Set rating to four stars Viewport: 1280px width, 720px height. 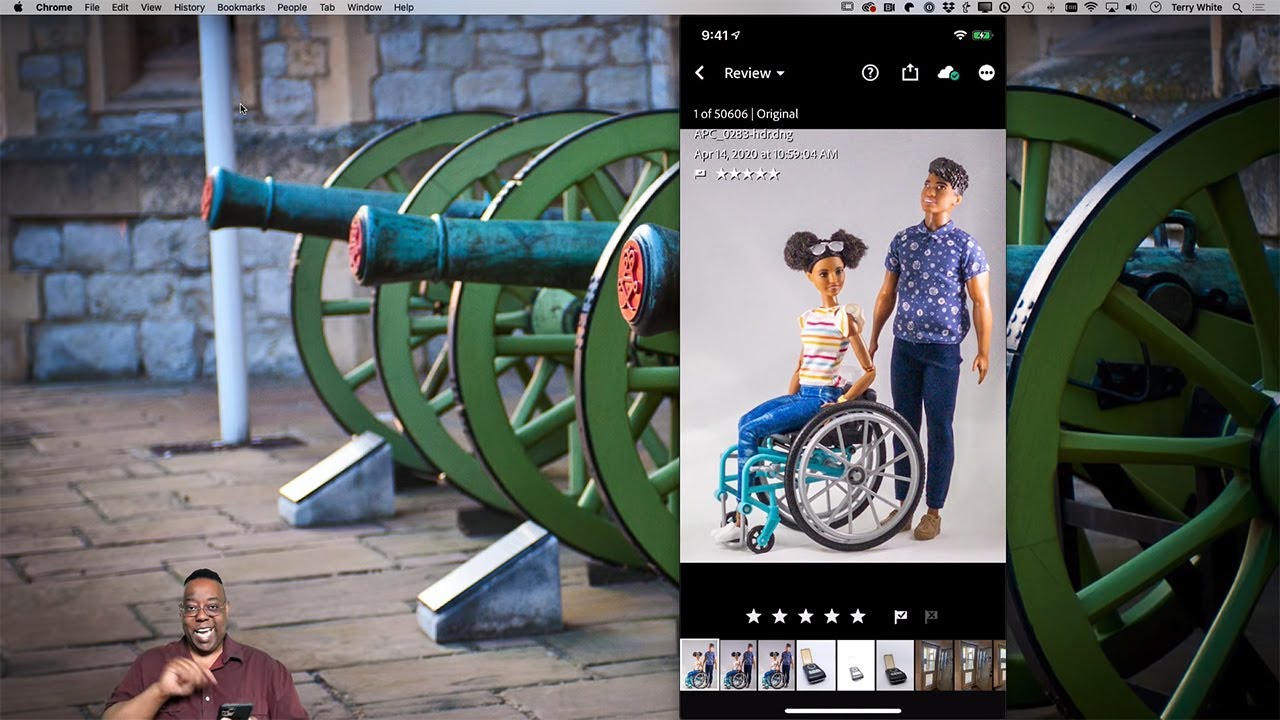point(831,616)
